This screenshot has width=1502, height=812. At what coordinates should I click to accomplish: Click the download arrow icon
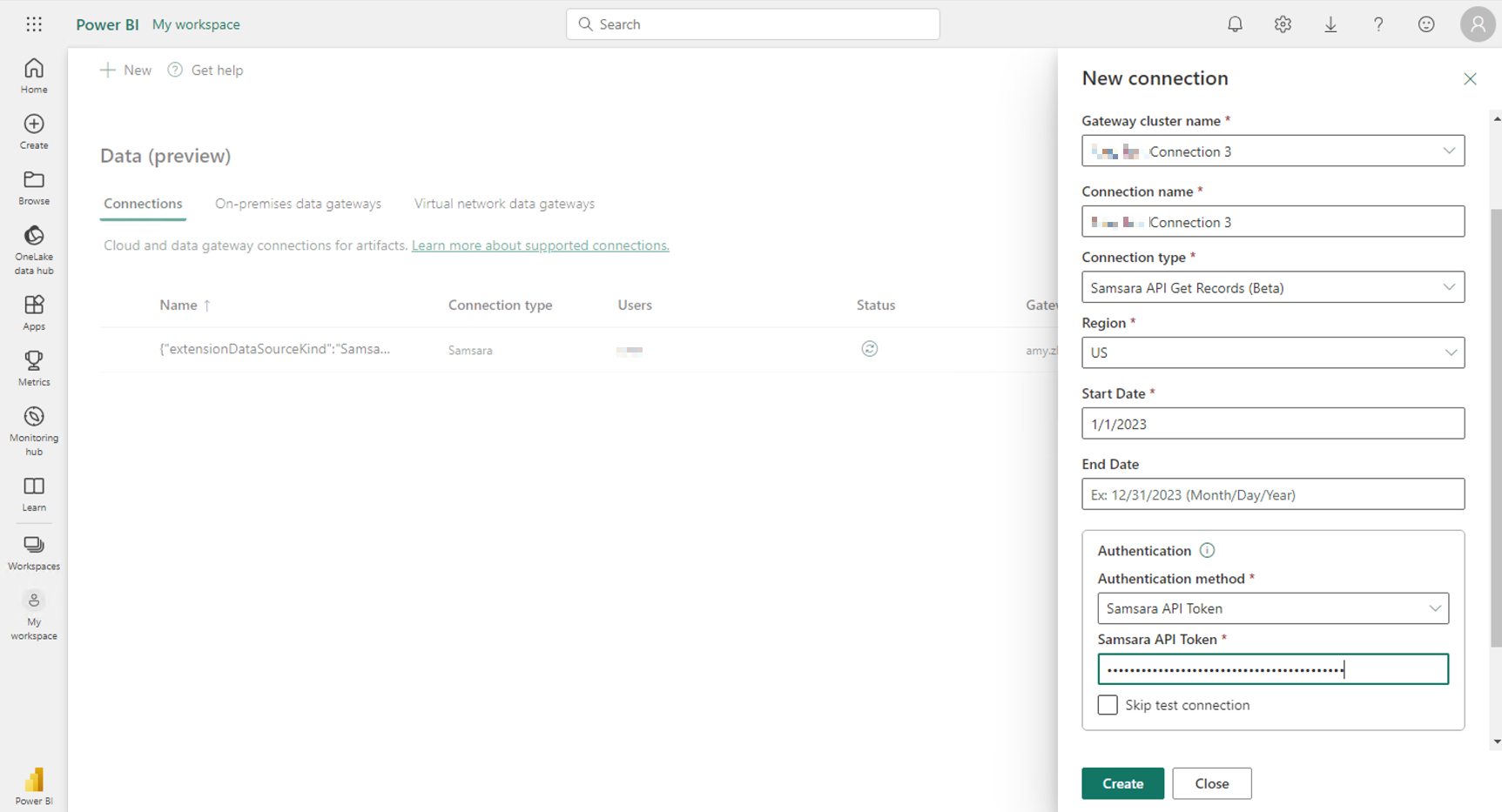[x=1330, y=24]
